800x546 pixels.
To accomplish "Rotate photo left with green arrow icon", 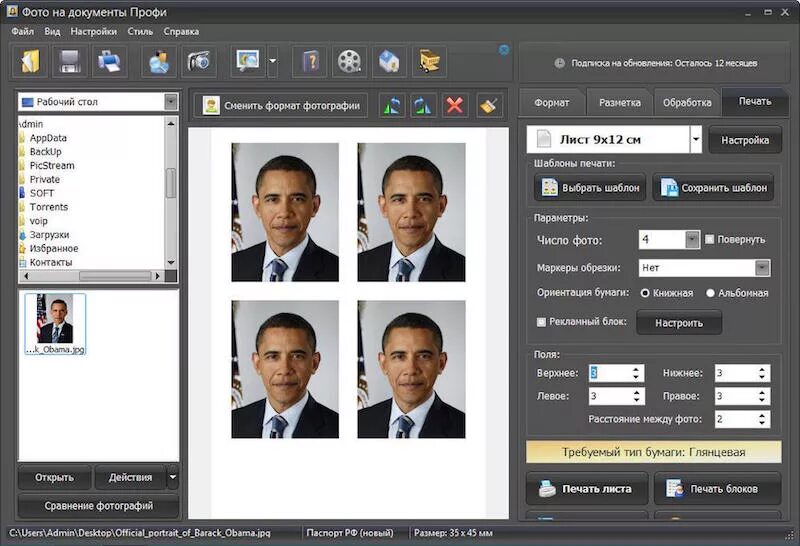I will (x=392, y=106).
